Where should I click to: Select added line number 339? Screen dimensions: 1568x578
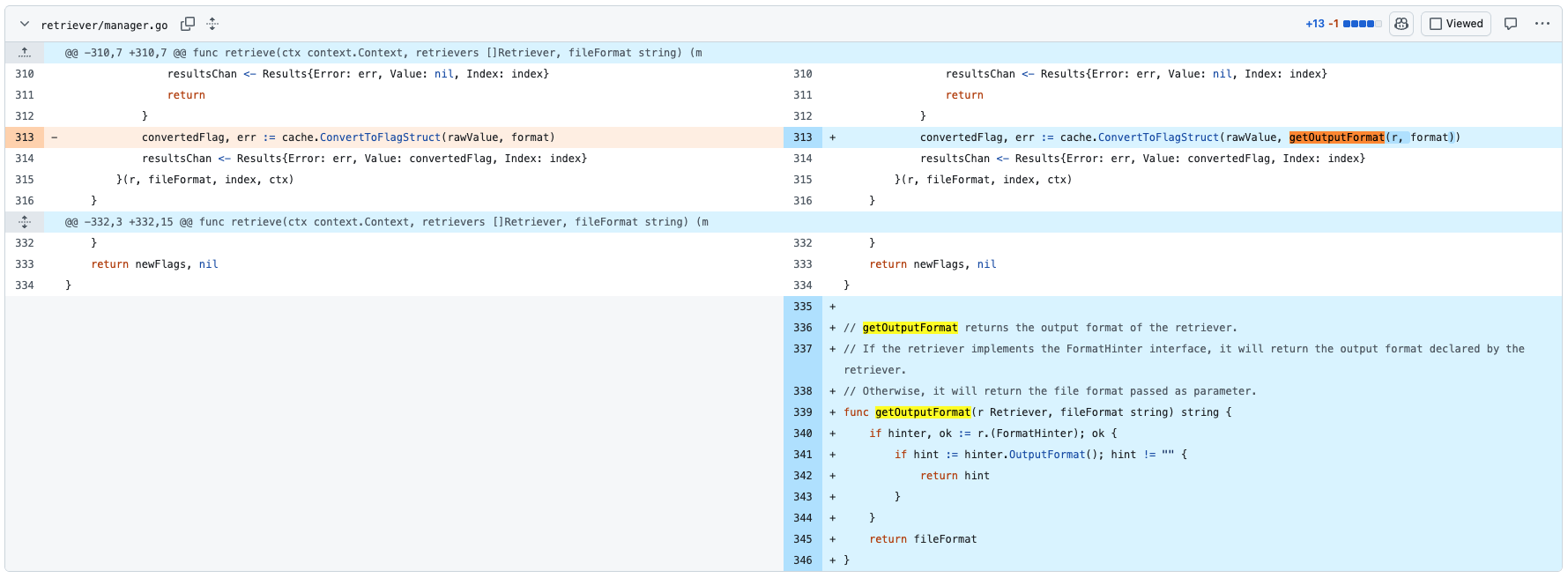pos(803,412)
